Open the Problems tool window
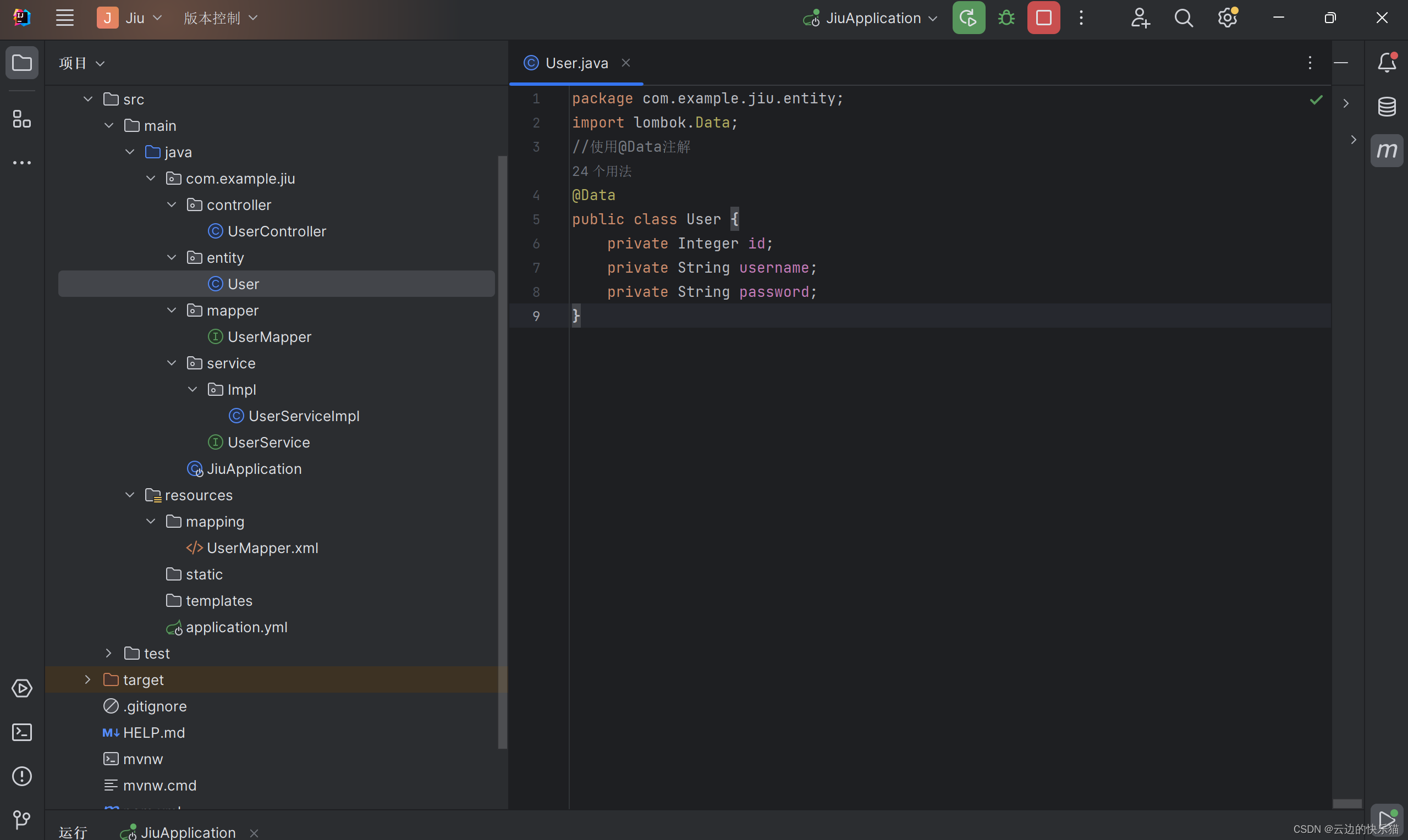The height and width of the screenshot is (840, 1408). (x=21, y=776)
